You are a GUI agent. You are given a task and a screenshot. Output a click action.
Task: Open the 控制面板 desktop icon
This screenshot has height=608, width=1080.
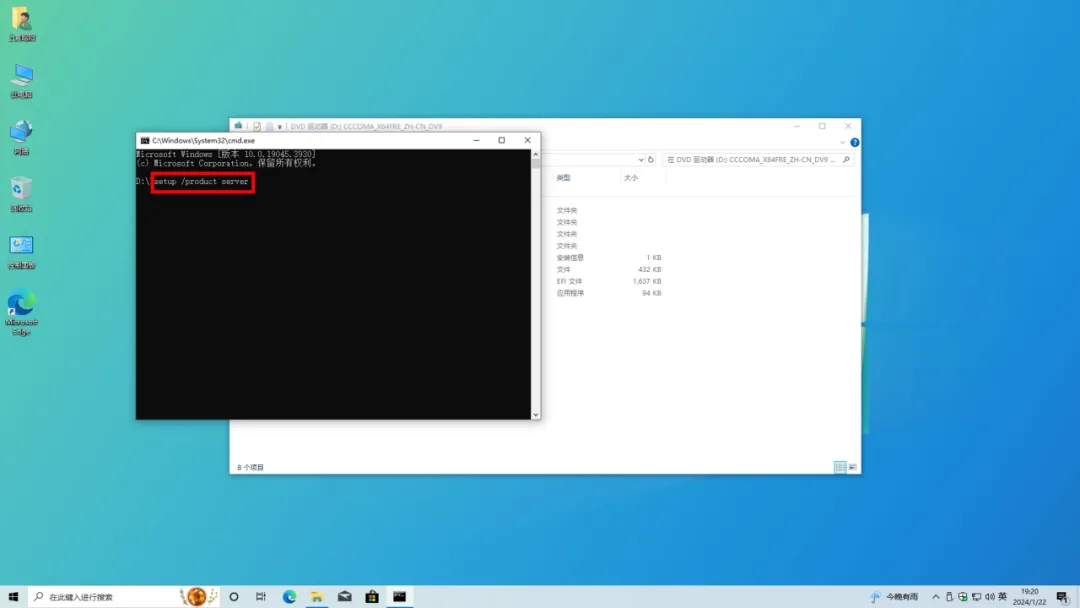[22, 247]
